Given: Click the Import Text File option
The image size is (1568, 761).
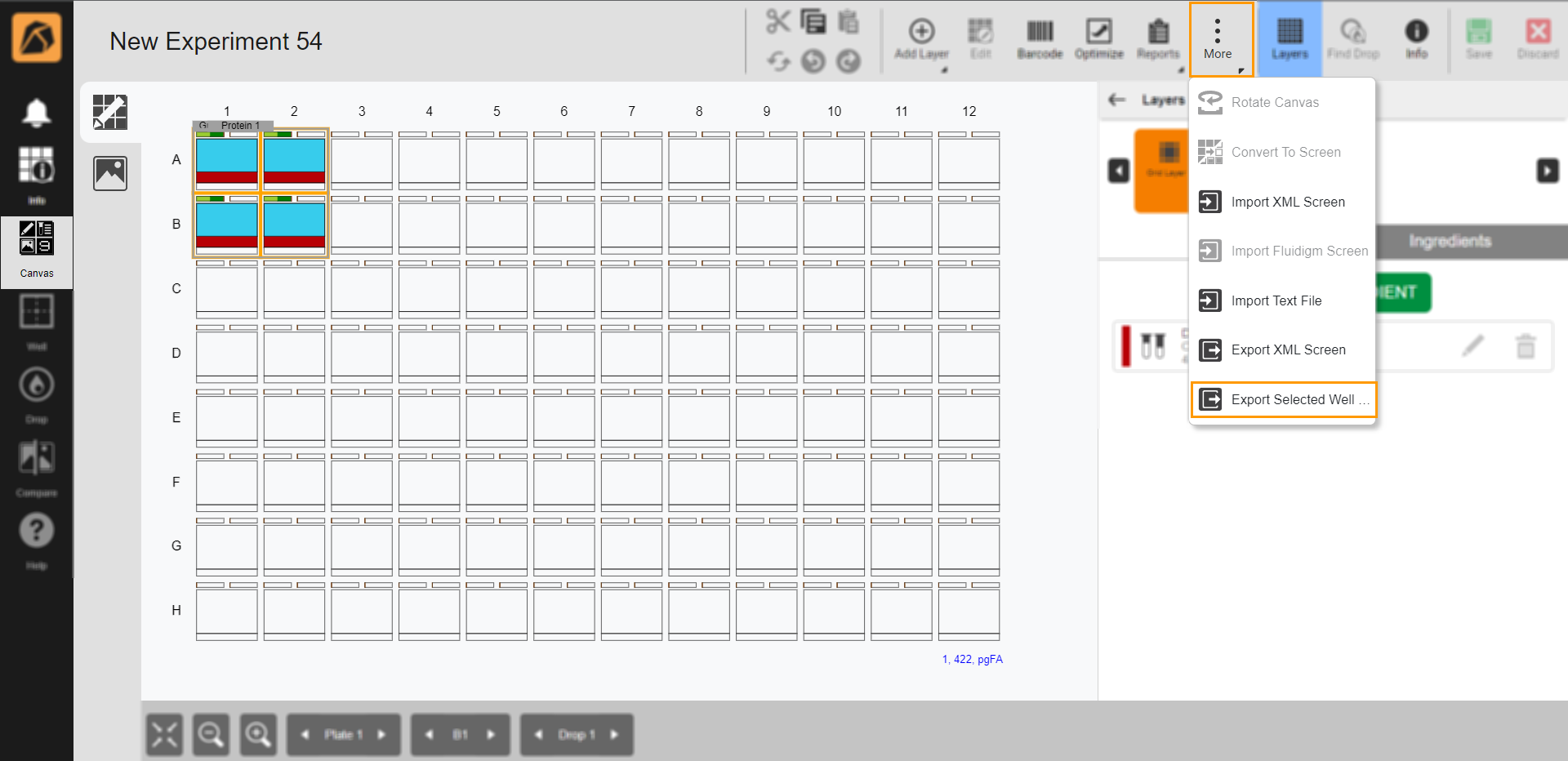Looking at the screenshot, I should click(x=1276, y=300).
